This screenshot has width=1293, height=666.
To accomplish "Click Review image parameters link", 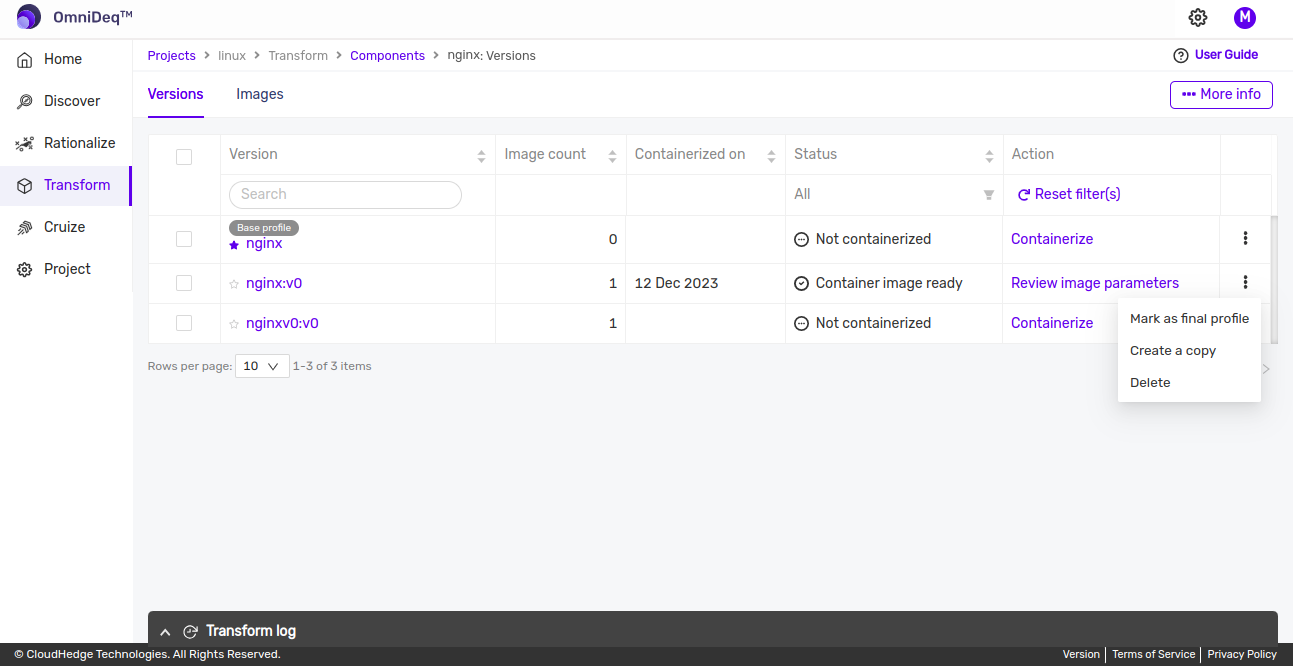I will [1095, 283].
